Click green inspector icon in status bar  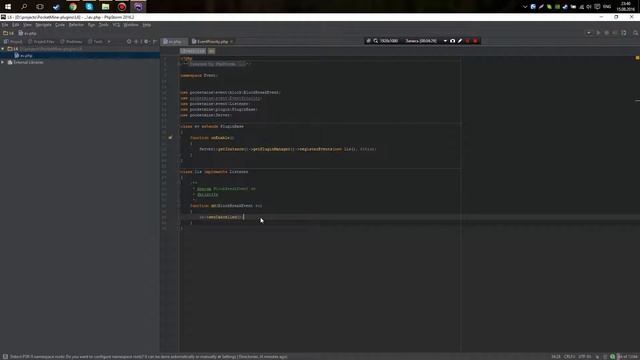point(612,357)
